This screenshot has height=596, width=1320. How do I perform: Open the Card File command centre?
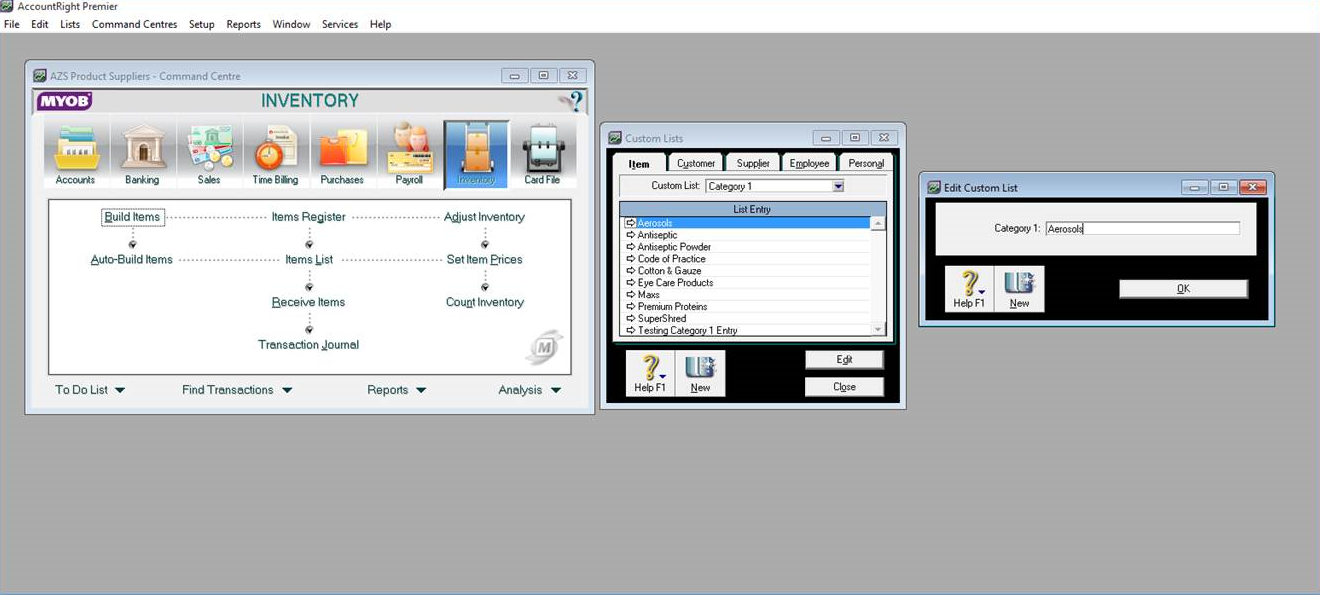pos(542,155)
